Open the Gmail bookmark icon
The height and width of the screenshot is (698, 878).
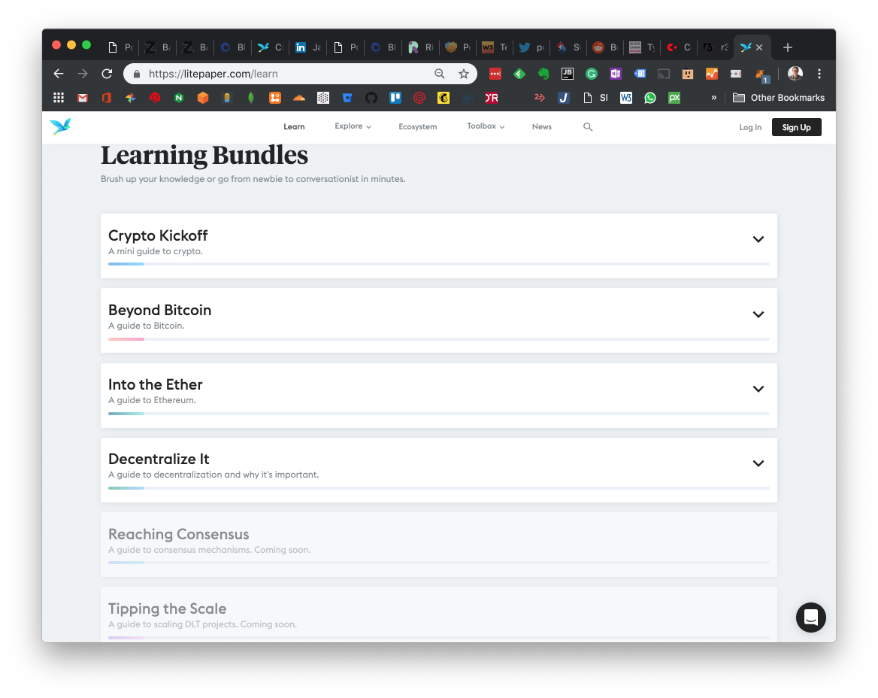click(82, 98)
